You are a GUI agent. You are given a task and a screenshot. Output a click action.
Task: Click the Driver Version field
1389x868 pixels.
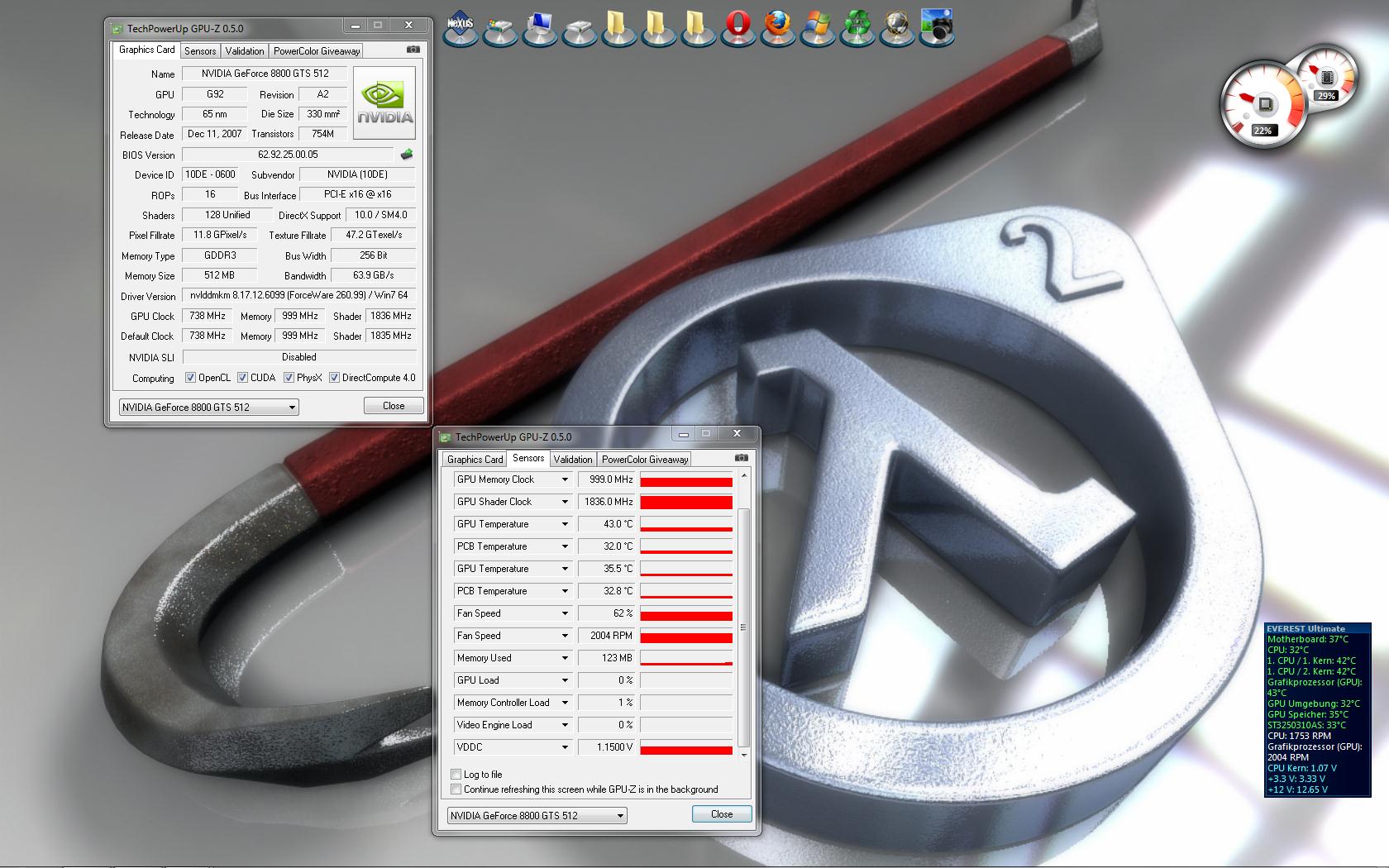(298, 295)
